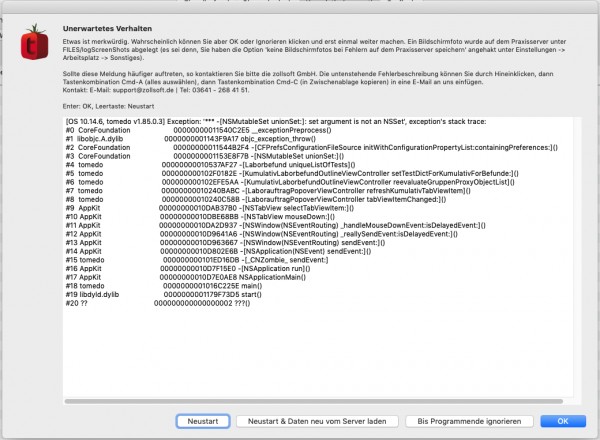Select stack line #2 CFPrefsConfigurationFileSource
This screenshot has height=440, width=600.
311,148
